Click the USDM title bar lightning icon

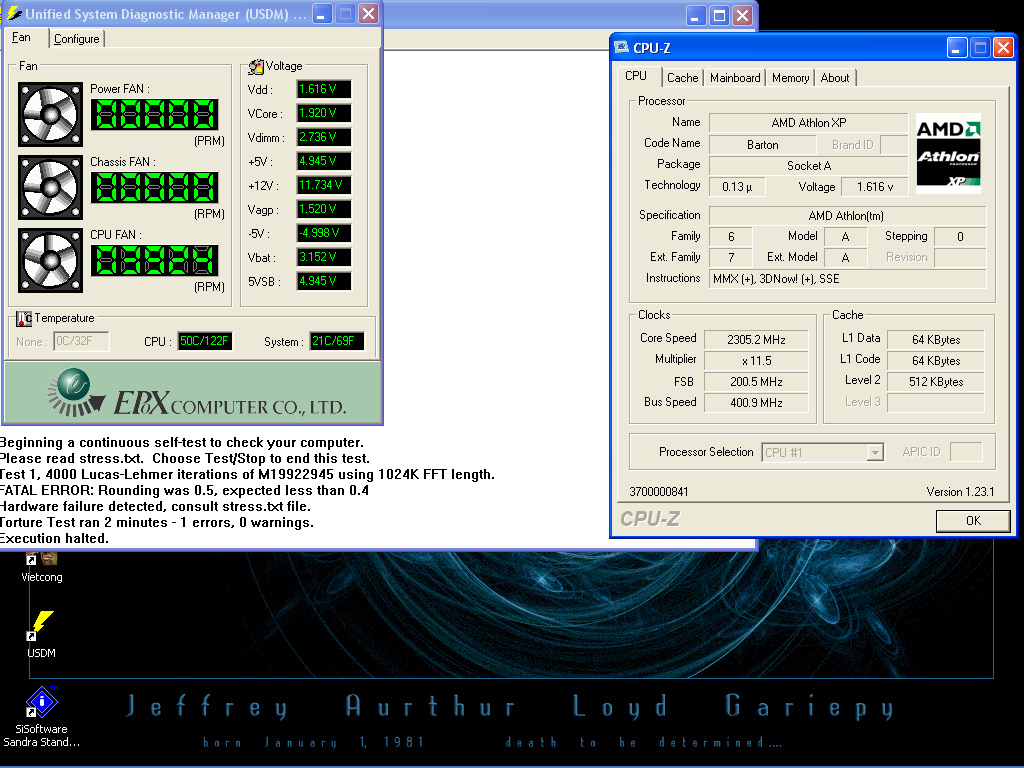coord(14,14)
